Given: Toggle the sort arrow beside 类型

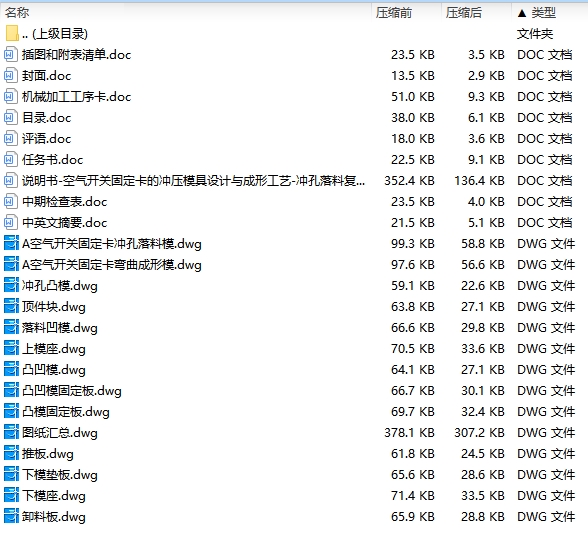Looking at the screenshot, I should click(522, 14).
